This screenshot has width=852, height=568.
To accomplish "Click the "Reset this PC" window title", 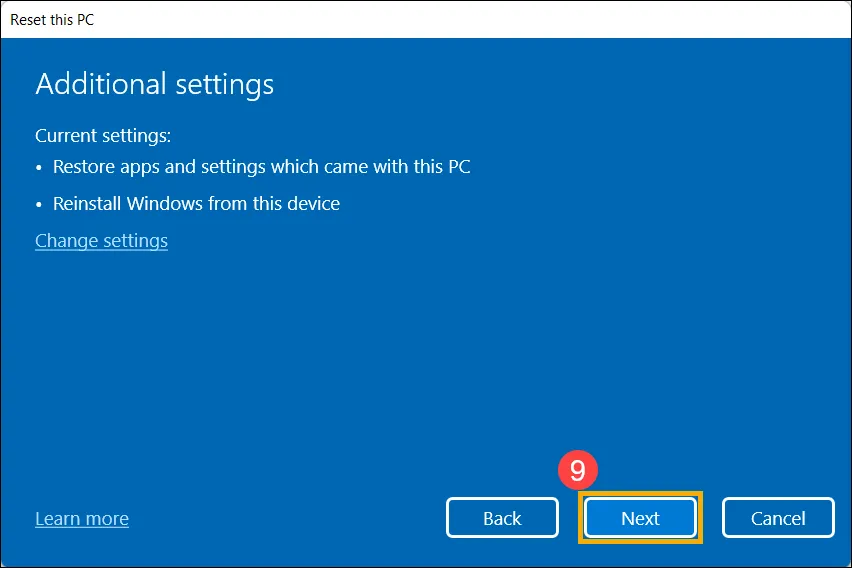I will coord(53,19).
